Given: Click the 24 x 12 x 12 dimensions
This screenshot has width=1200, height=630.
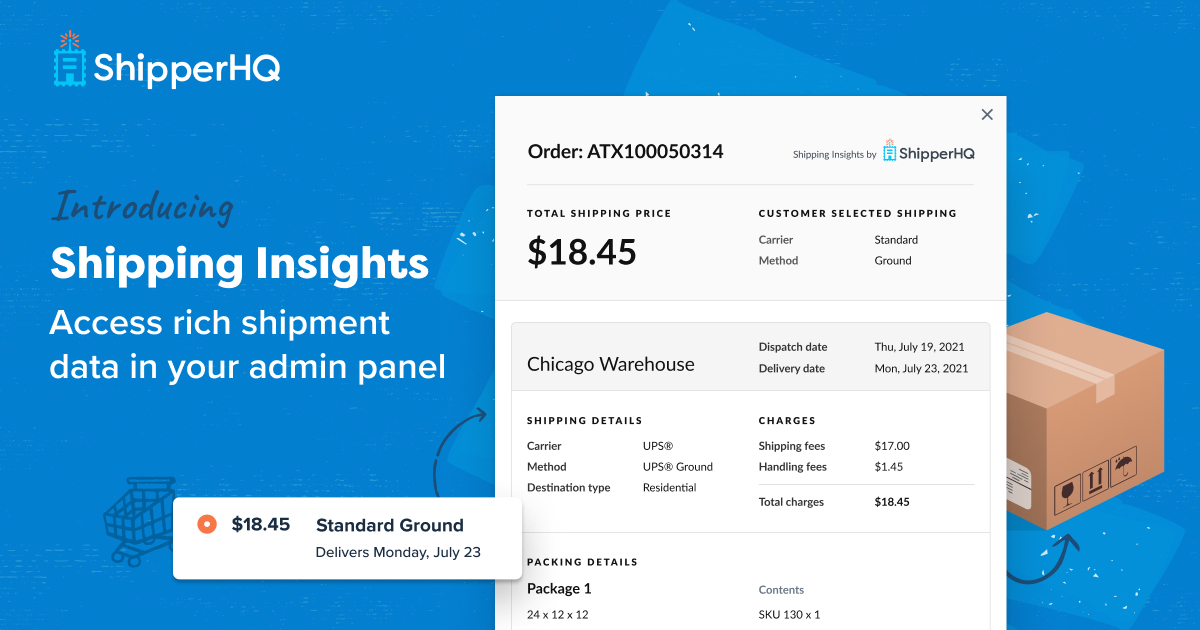Looking at the screenshot, I should tap(558, 615).
